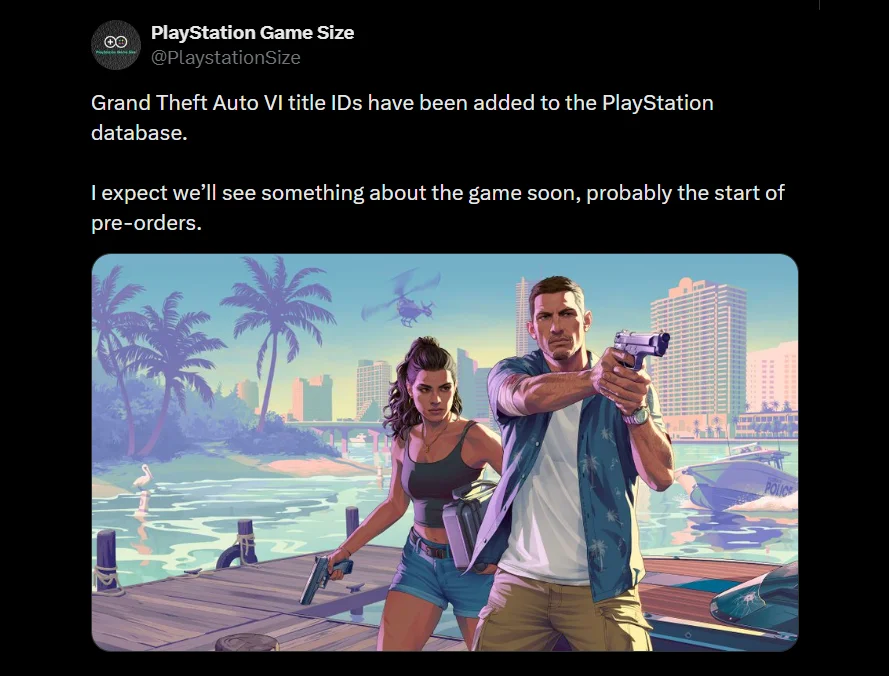
Task: Open the @PlaystationSize handle link
Action: pyautogui.click(x=226, y=57)
